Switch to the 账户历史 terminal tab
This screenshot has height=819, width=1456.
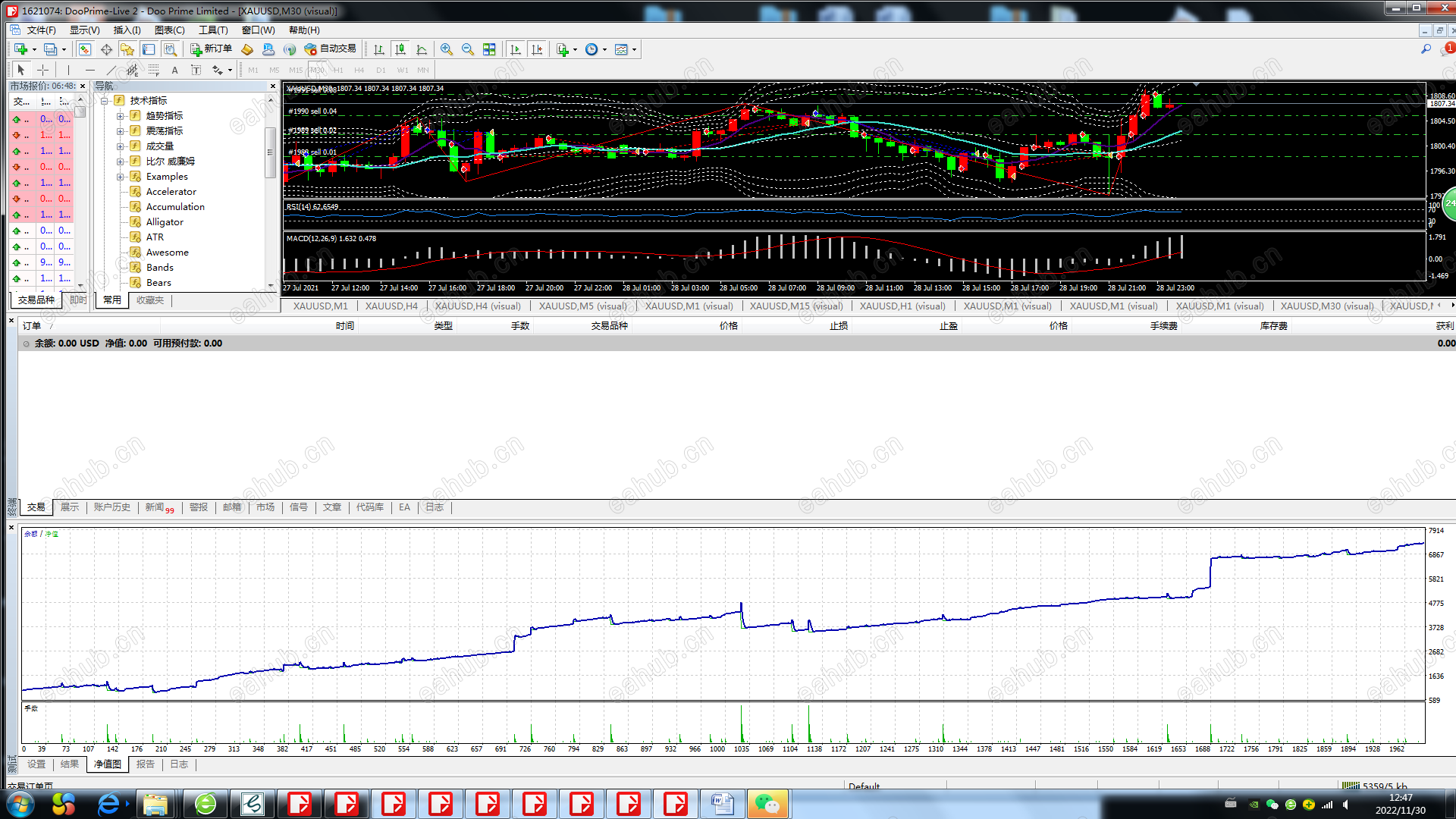pos(111,507)
